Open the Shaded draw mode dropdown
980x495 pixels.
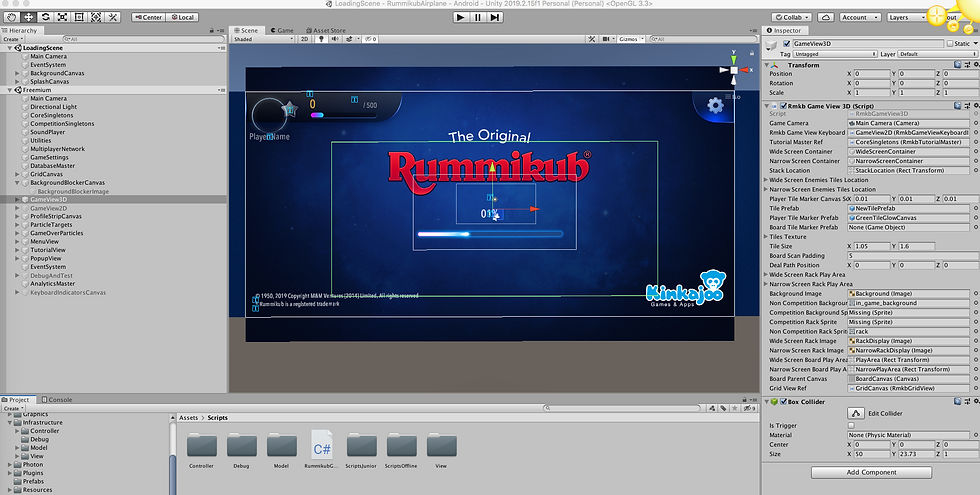point(262,39)
